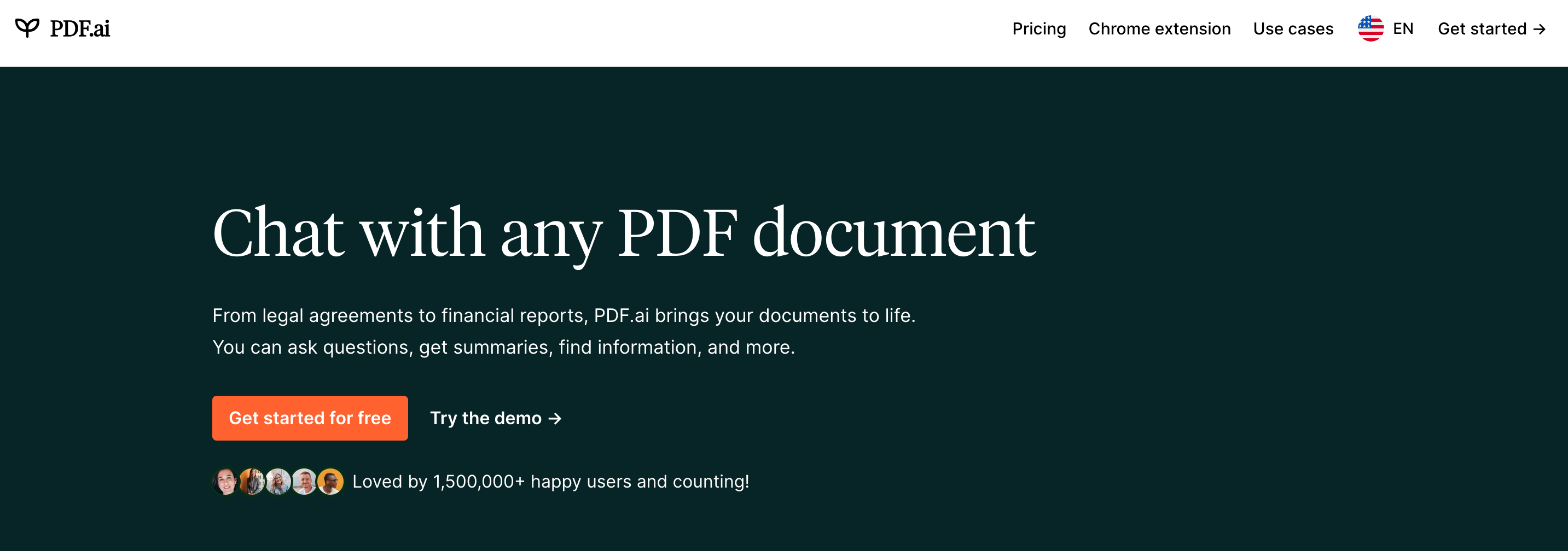
Task: Click the PDF.ai wordmark in header
Action: 80,28
